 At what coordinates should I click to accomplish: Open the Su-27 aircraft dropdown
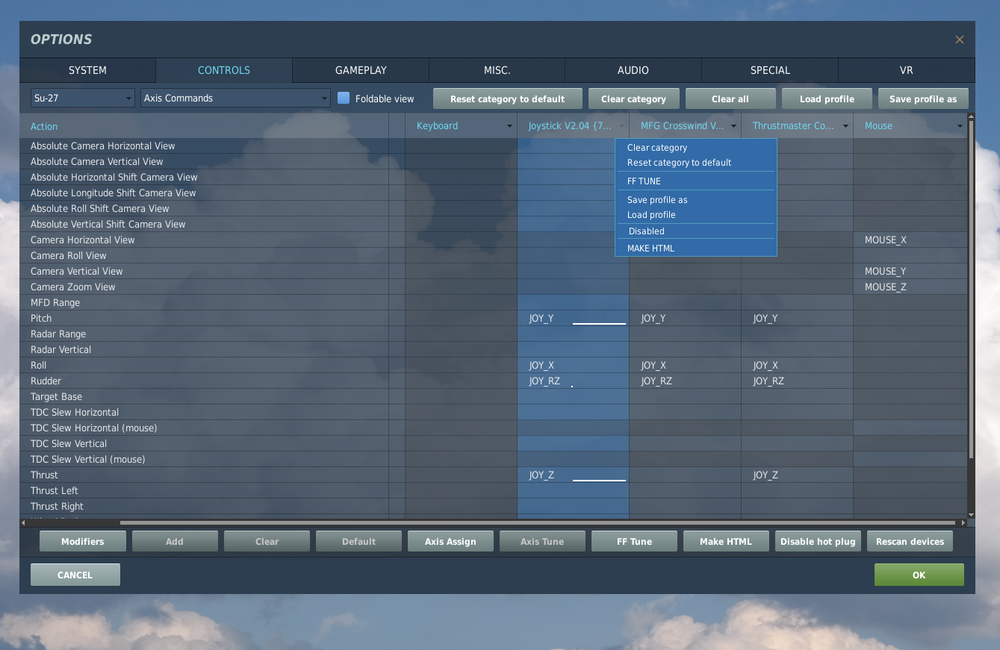pos(82,98)
